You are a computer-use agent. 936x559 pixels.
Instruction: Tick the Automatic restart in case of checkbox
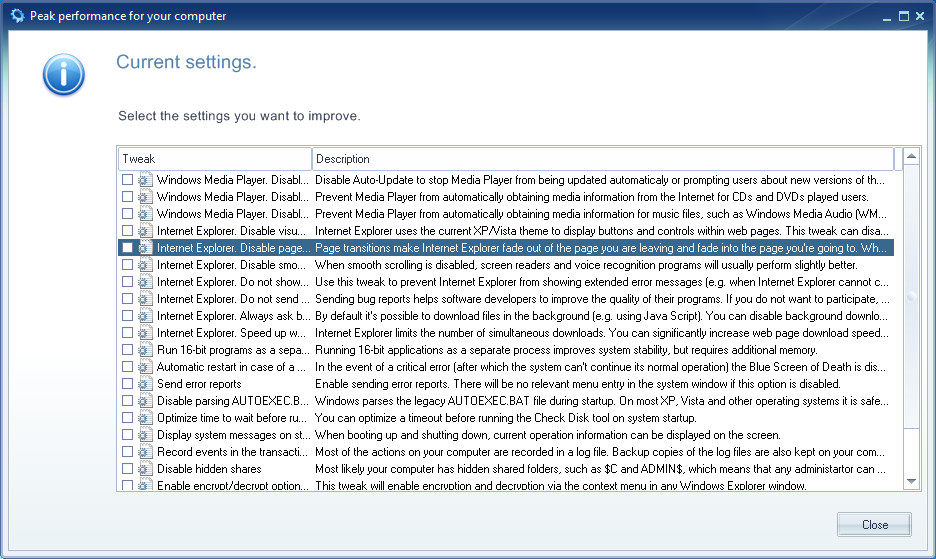pos(127,367)
